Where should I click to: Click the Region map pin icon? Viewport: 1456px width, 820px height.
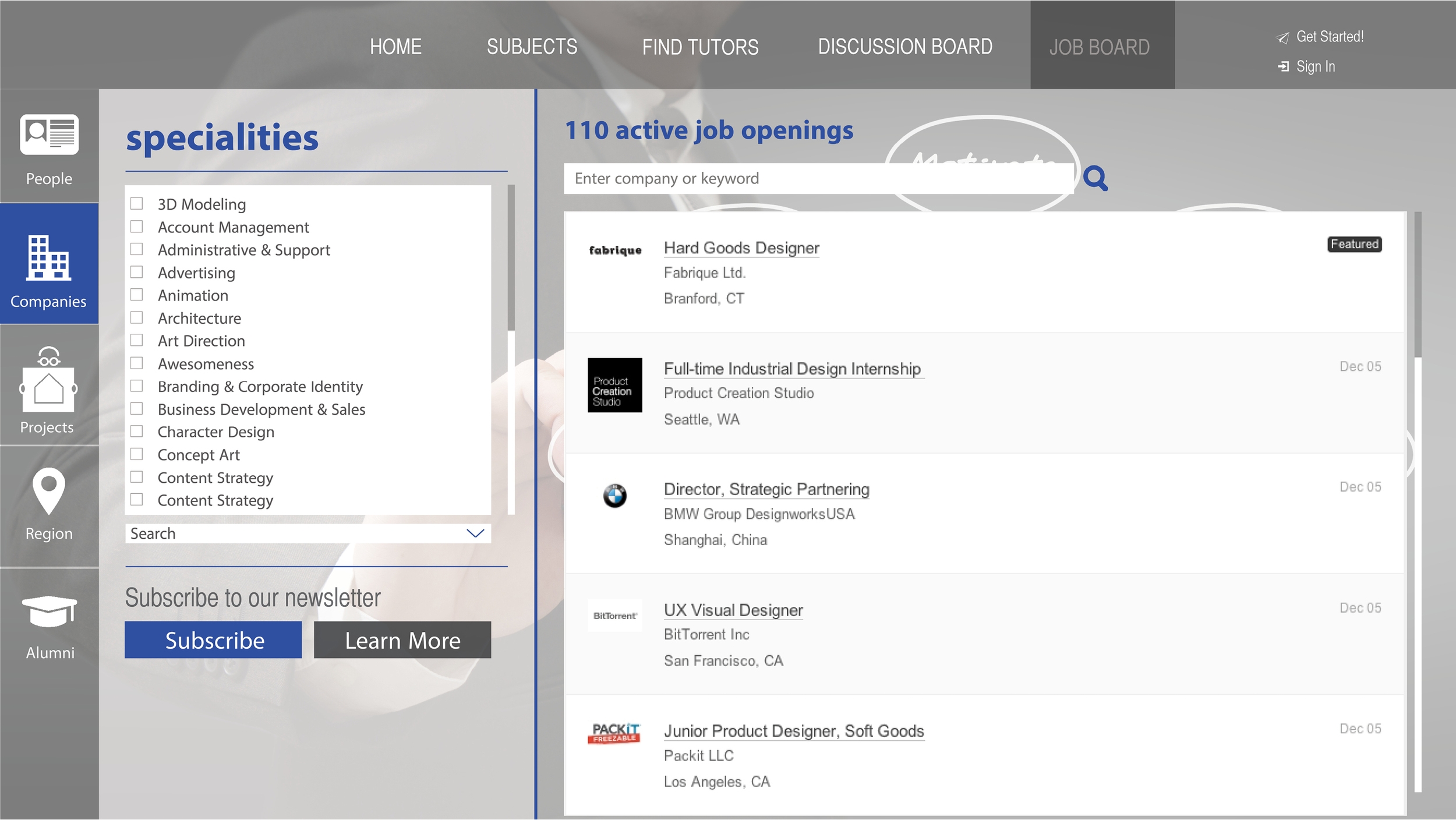point(49,491)
